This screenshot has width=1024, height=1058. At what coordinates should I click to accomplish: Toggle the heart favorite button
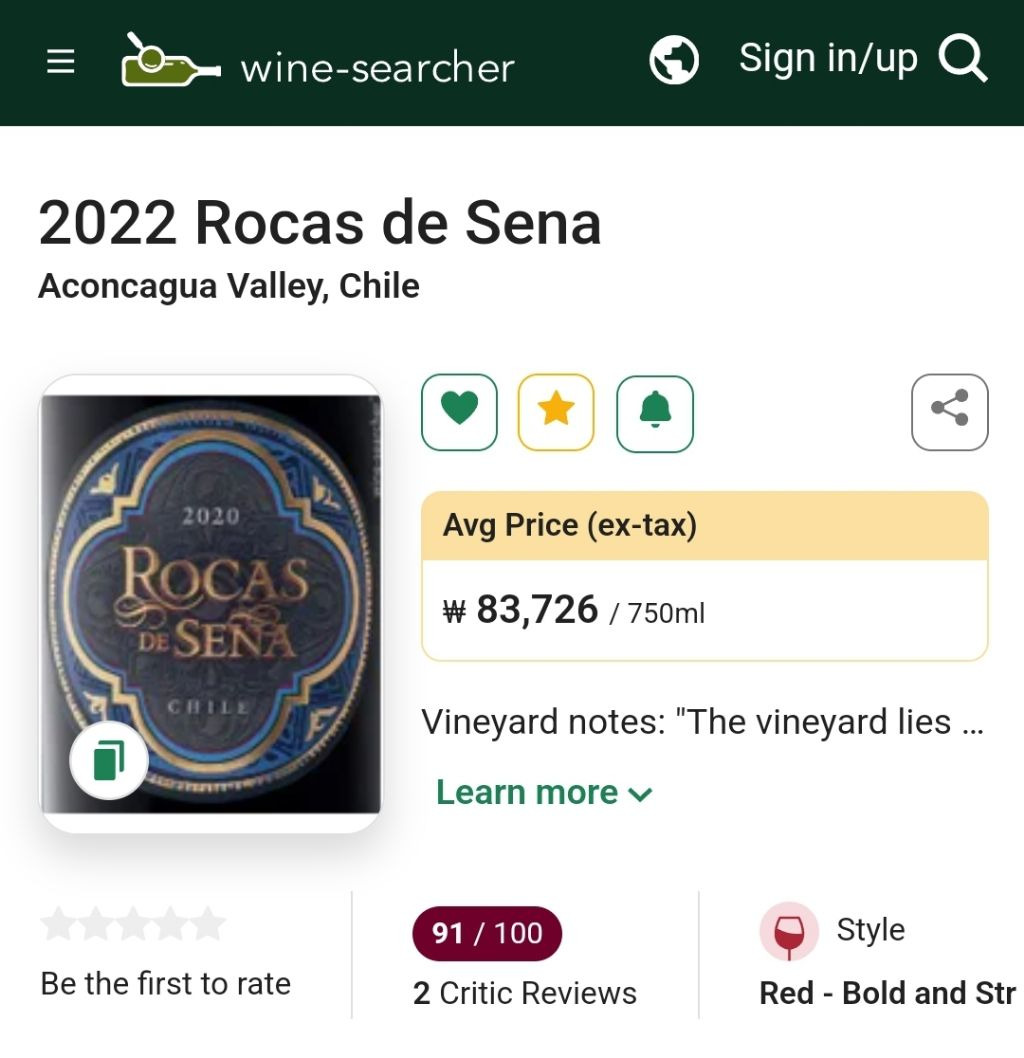tap(459, 412)
